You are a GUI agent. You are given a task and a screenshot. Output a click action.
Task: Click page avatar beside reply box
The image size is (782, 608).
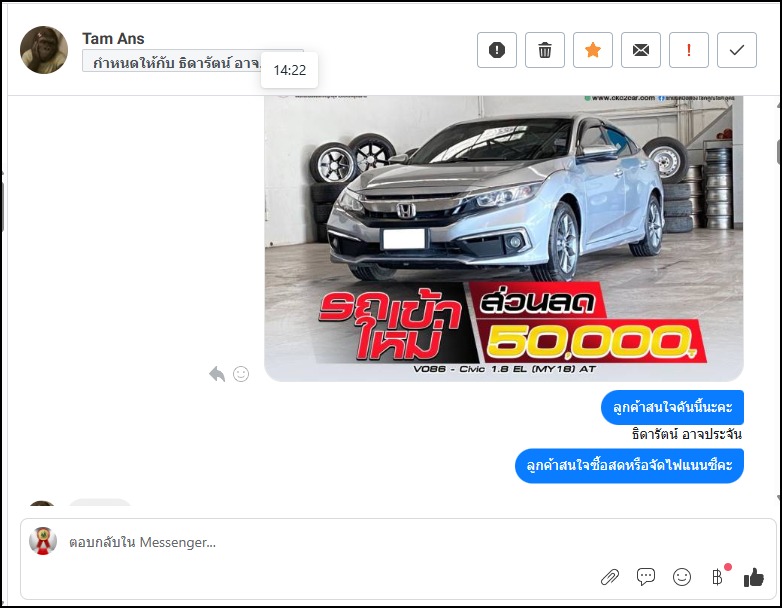tap(43, 541)
